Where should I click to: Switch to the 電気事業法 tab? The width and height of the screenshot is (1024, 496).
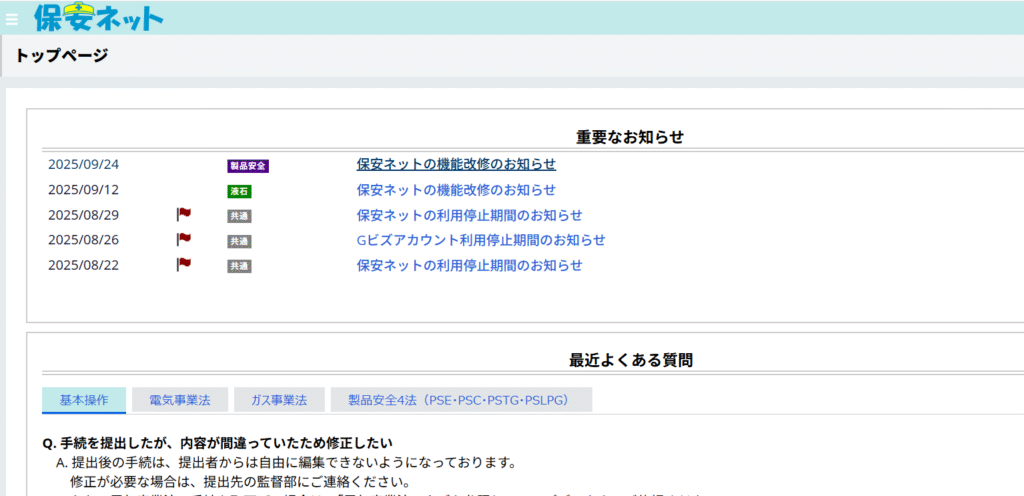tap(180, 400)
